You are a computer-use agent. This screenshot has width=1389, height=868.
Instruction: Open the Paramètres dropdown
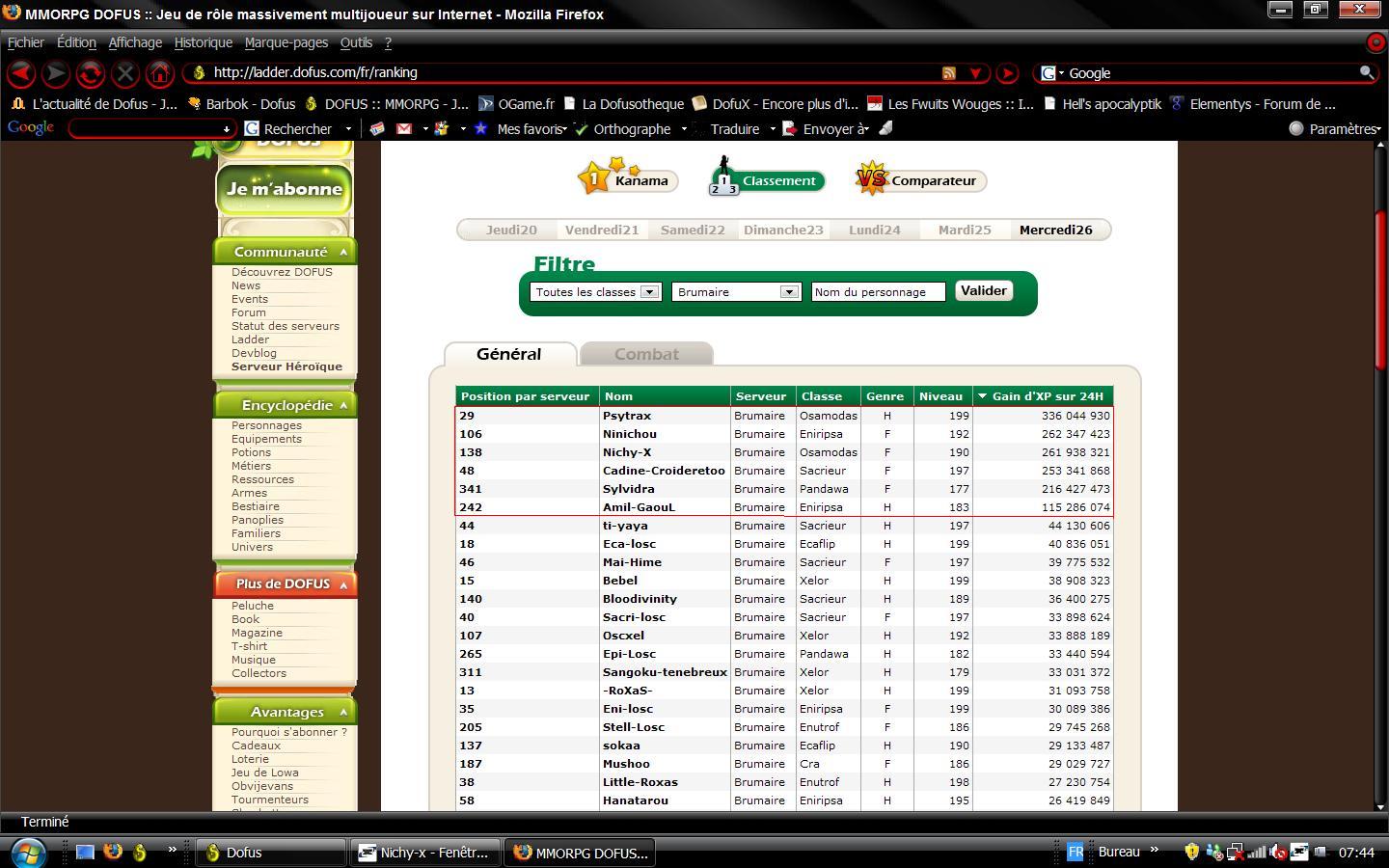pos(1377,129)
